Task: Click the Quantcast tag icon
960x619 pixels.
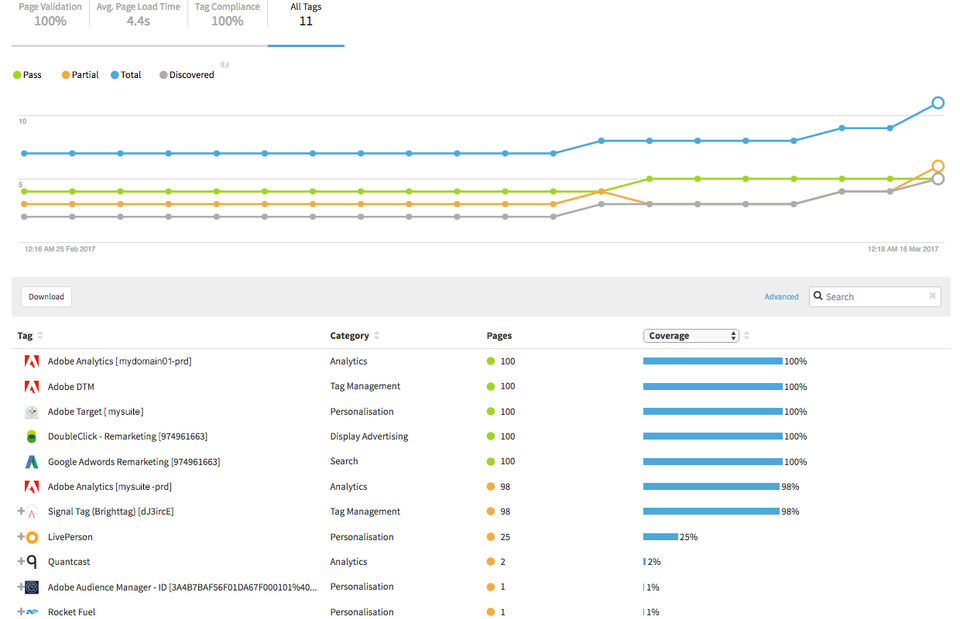Action: [x=32, y=561]
